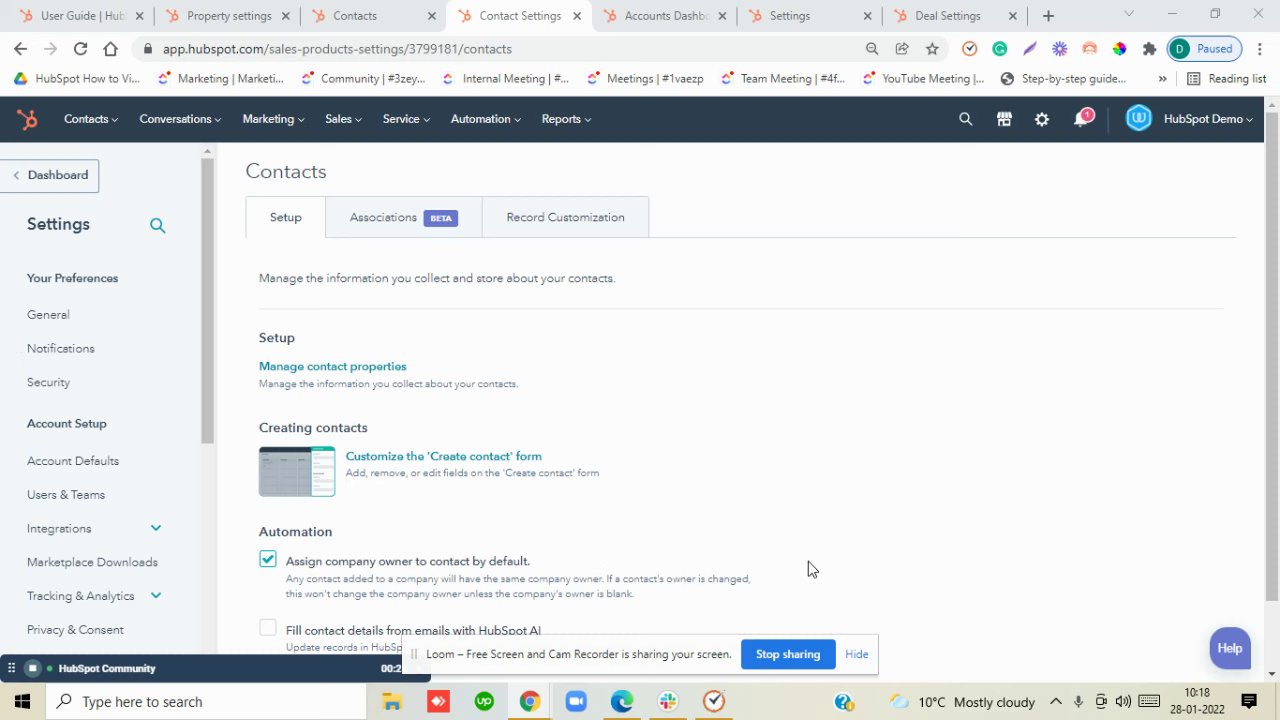Expand the Contacts navigation menu
Viewport: 1280px width, 720px height.
point(91,119)
